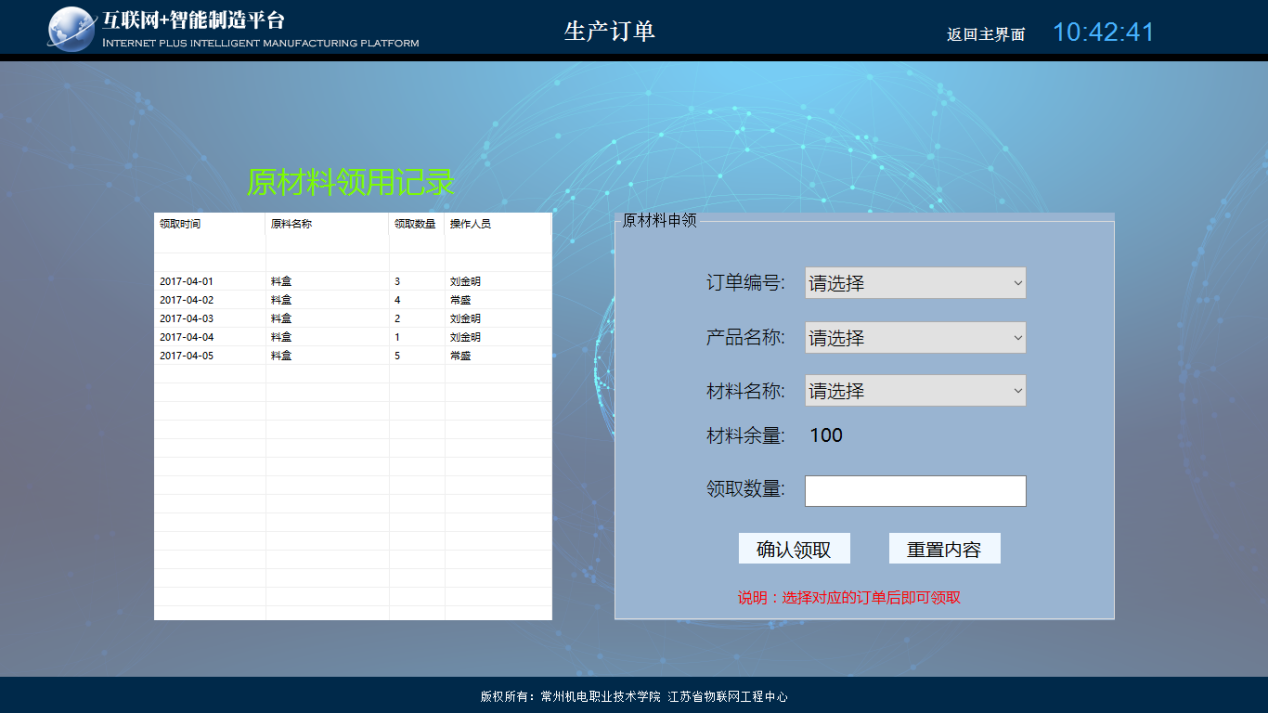This screenshot has height=713, width=1268.
Task: Click the 10:42:41 clock display
Action: [x=1103, y=32]
